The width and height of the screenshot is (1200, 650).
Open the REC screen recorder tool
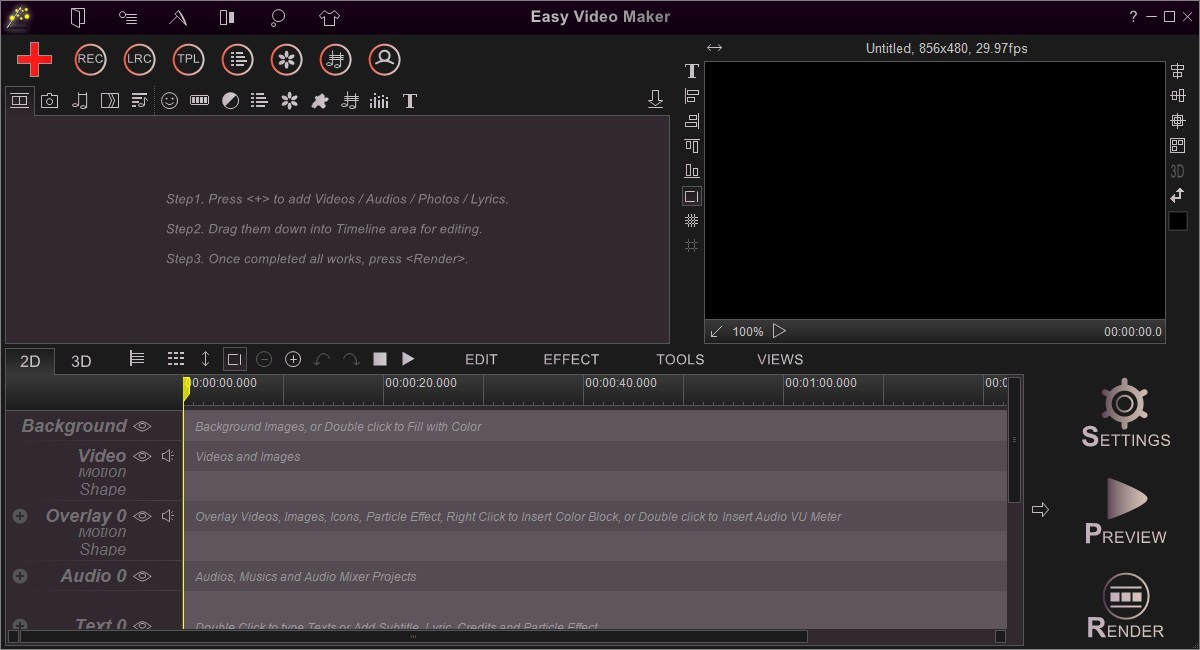[x=89, y=59]
